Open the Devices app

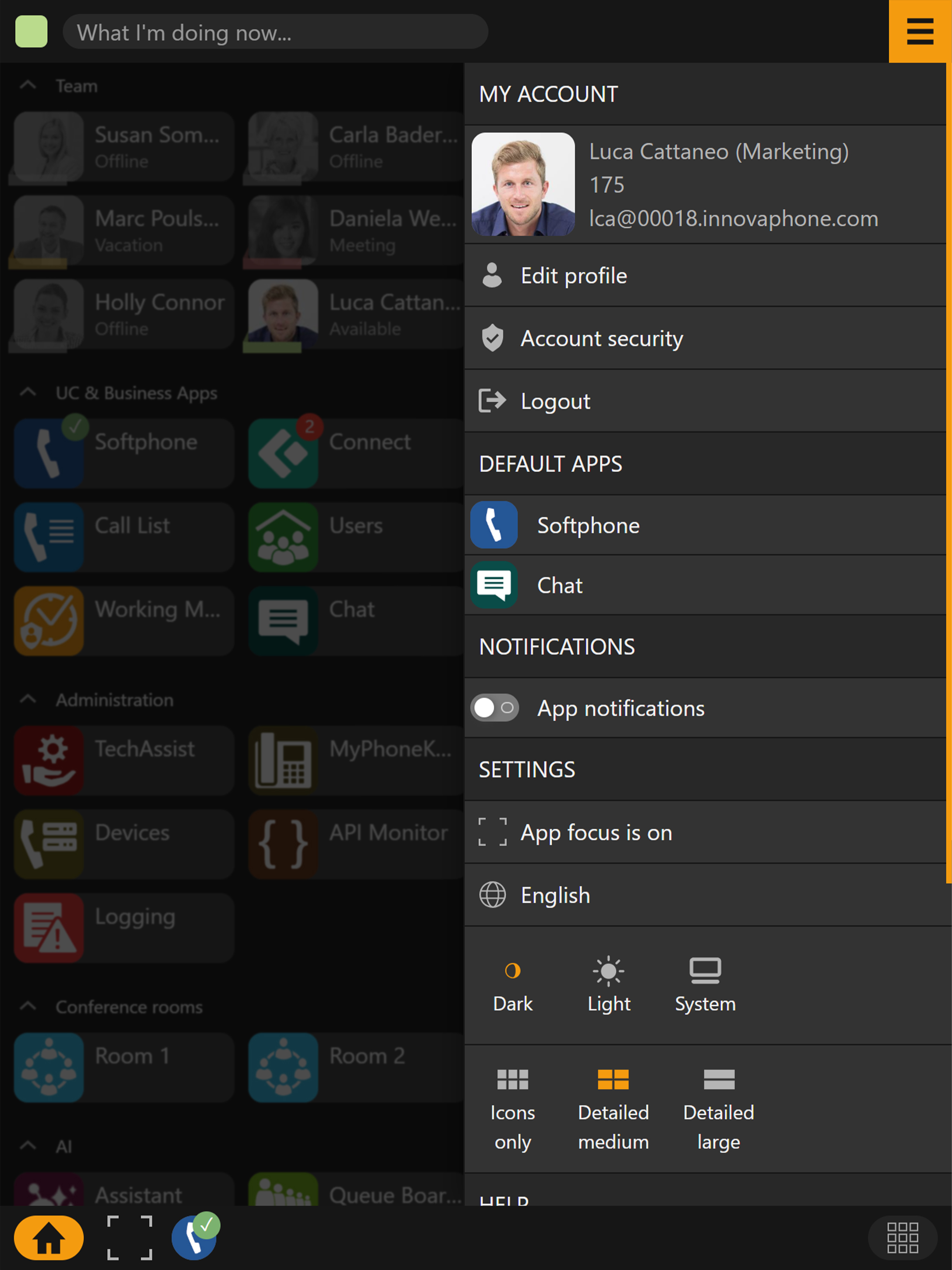click(124, 844)
